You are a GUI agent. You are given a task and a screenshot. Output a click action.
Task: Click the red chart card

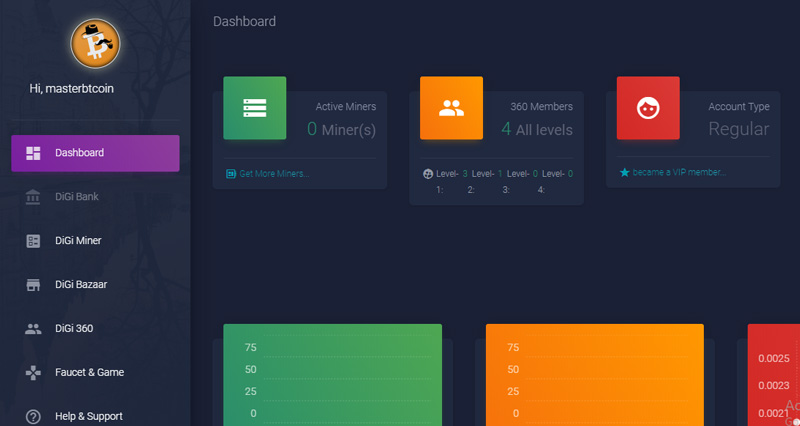[x=773, y=374]
